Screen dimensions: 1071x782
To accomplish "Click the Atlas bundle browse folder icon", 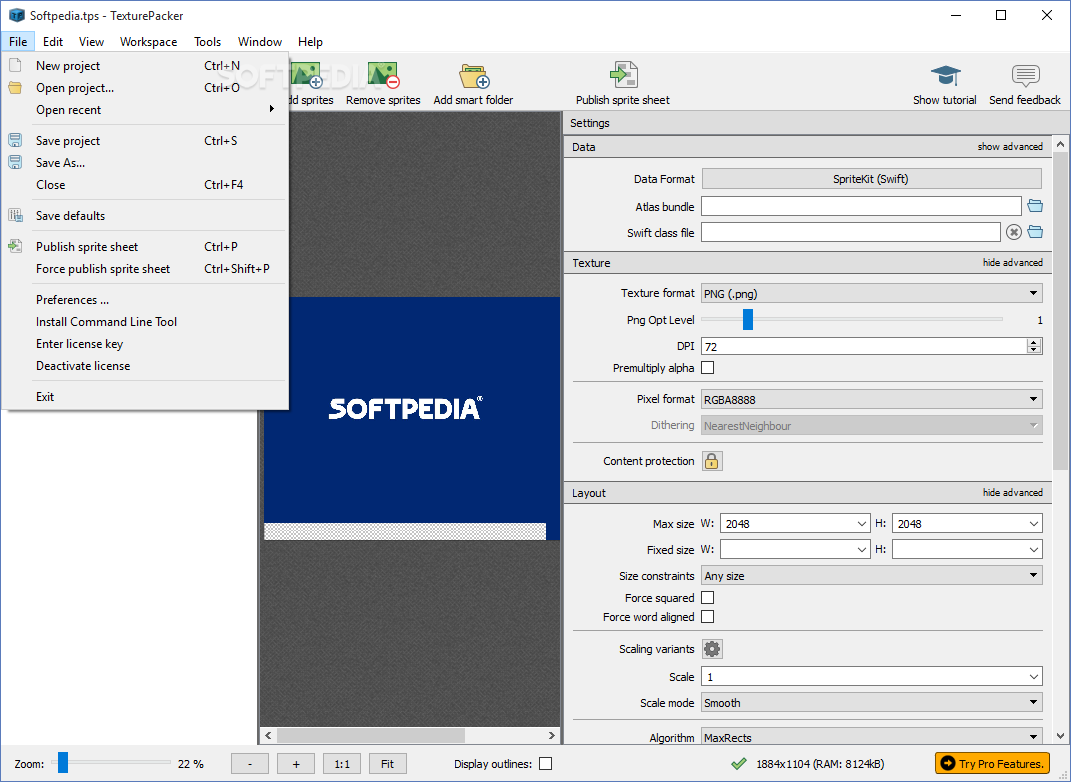I will click(x=1035, y=206).
